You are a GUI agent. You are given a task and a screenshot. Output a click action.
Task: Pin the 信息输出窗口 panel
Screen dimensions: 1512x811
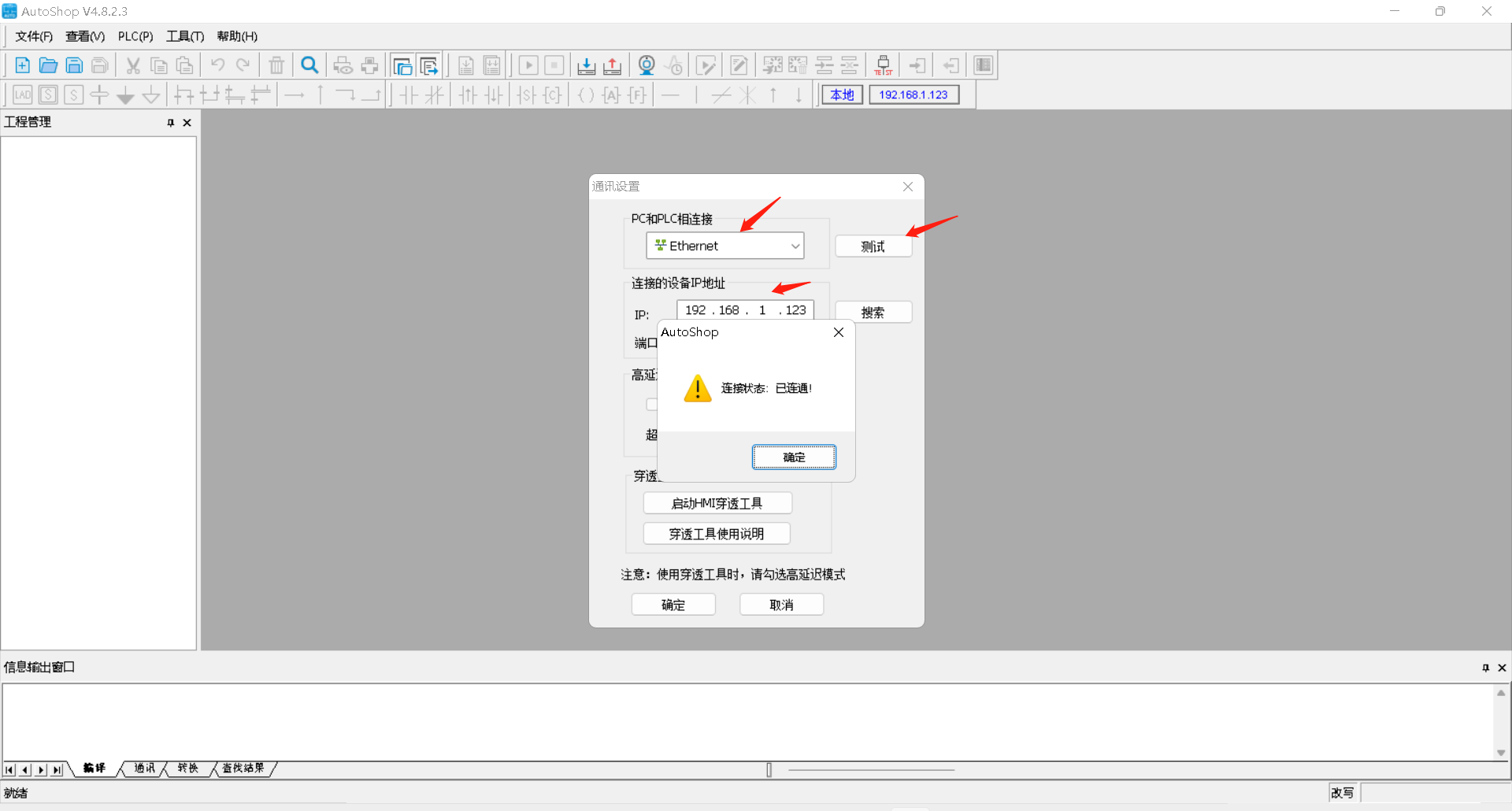tap(1486, 668)
